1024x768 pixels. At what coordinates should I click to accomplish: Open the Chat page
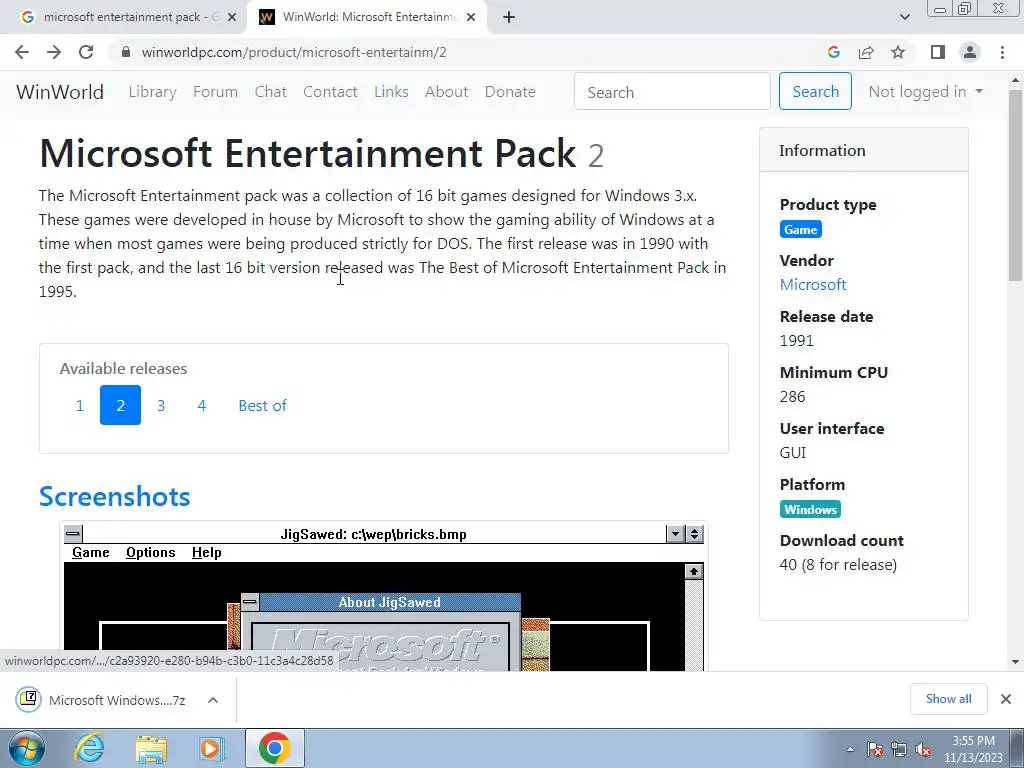point(270,92)
